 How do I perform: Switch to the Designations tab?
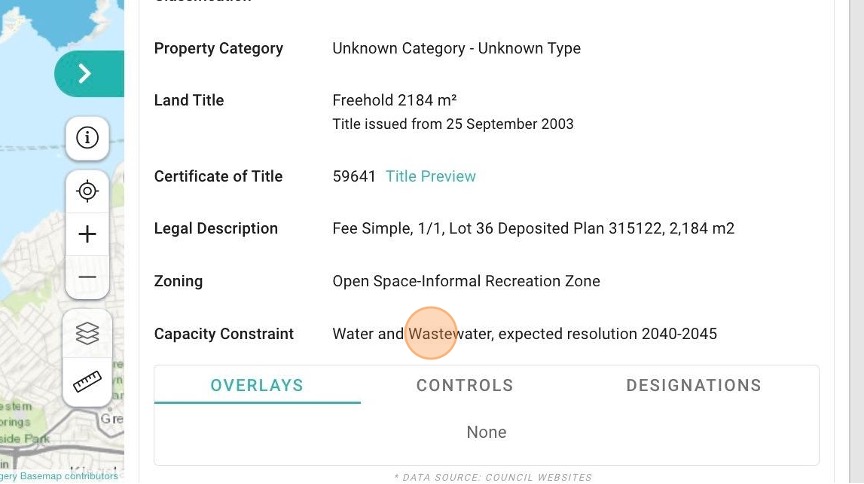(x=693, y=385)
